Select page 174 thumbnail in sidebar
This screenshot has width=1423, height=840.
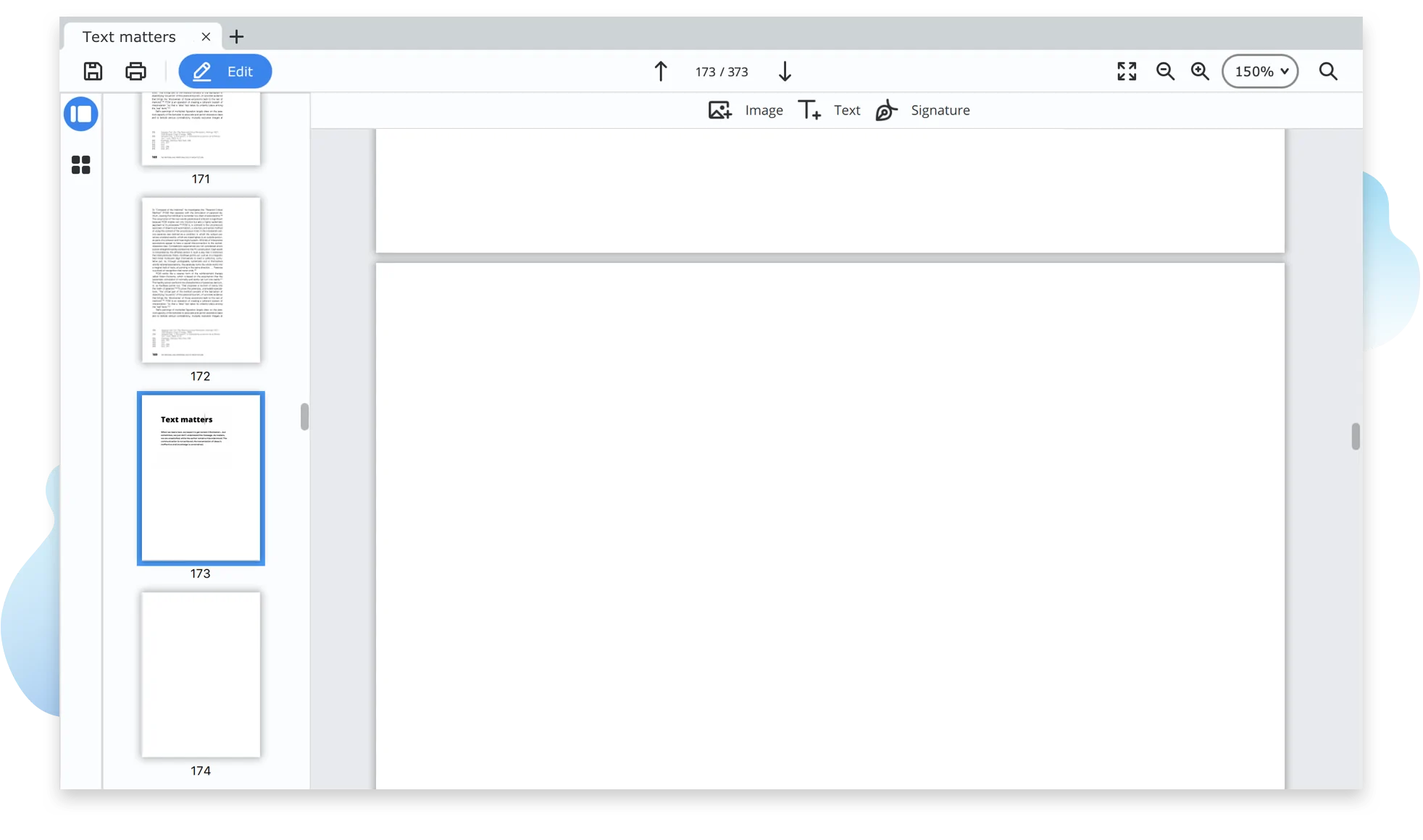[199, 675]
